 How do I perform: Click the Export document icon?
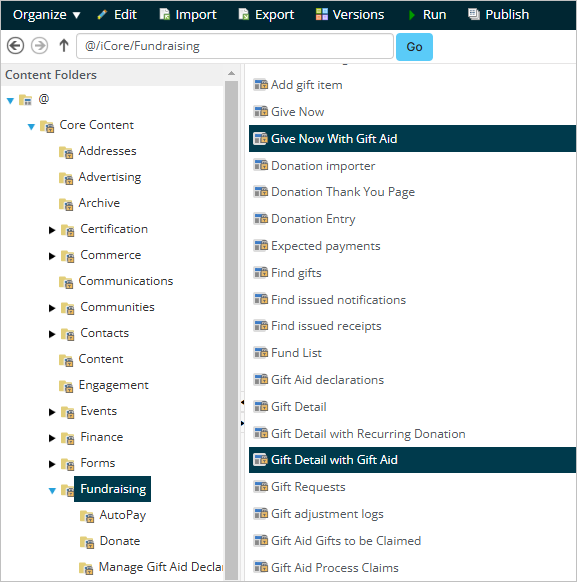pos(243,14)
